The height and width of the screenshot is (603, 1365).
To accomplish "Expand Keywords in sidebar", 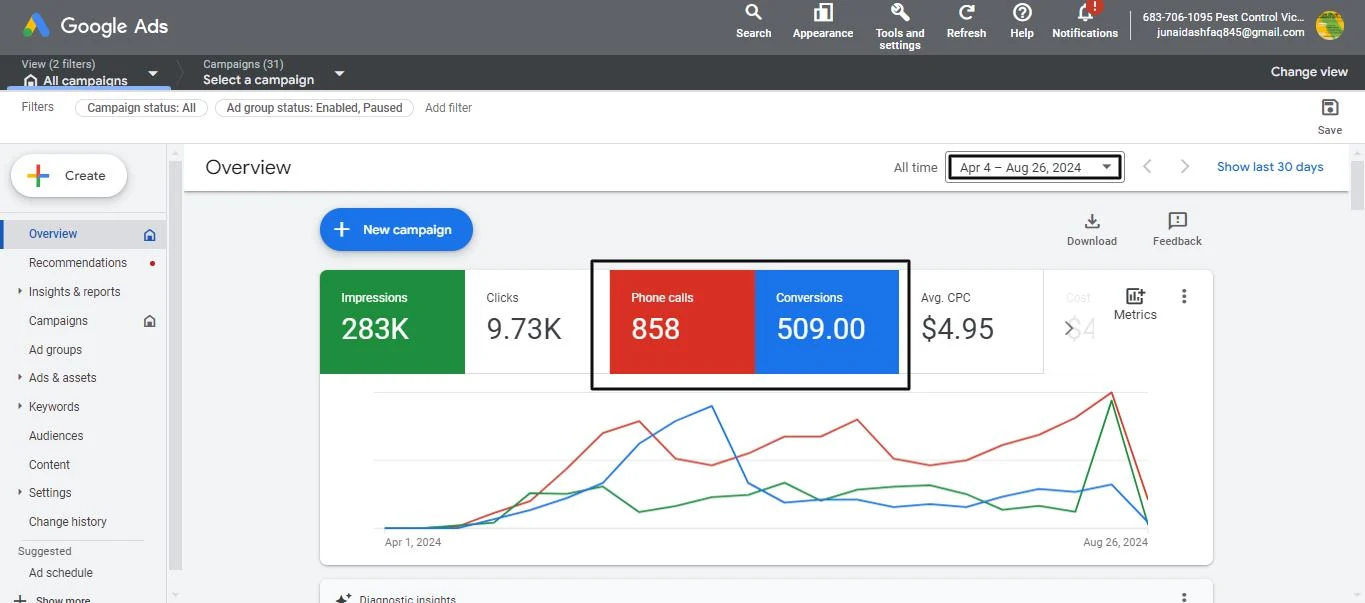I will tap(20, 407).
